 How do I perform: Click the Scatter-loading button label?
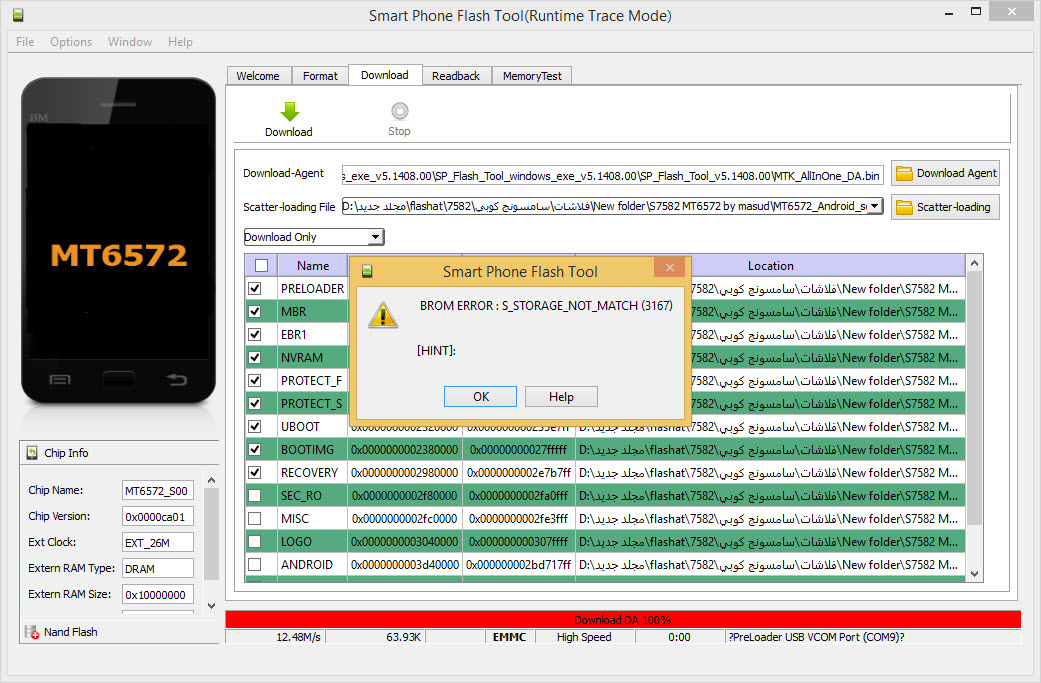pos(953,207)
